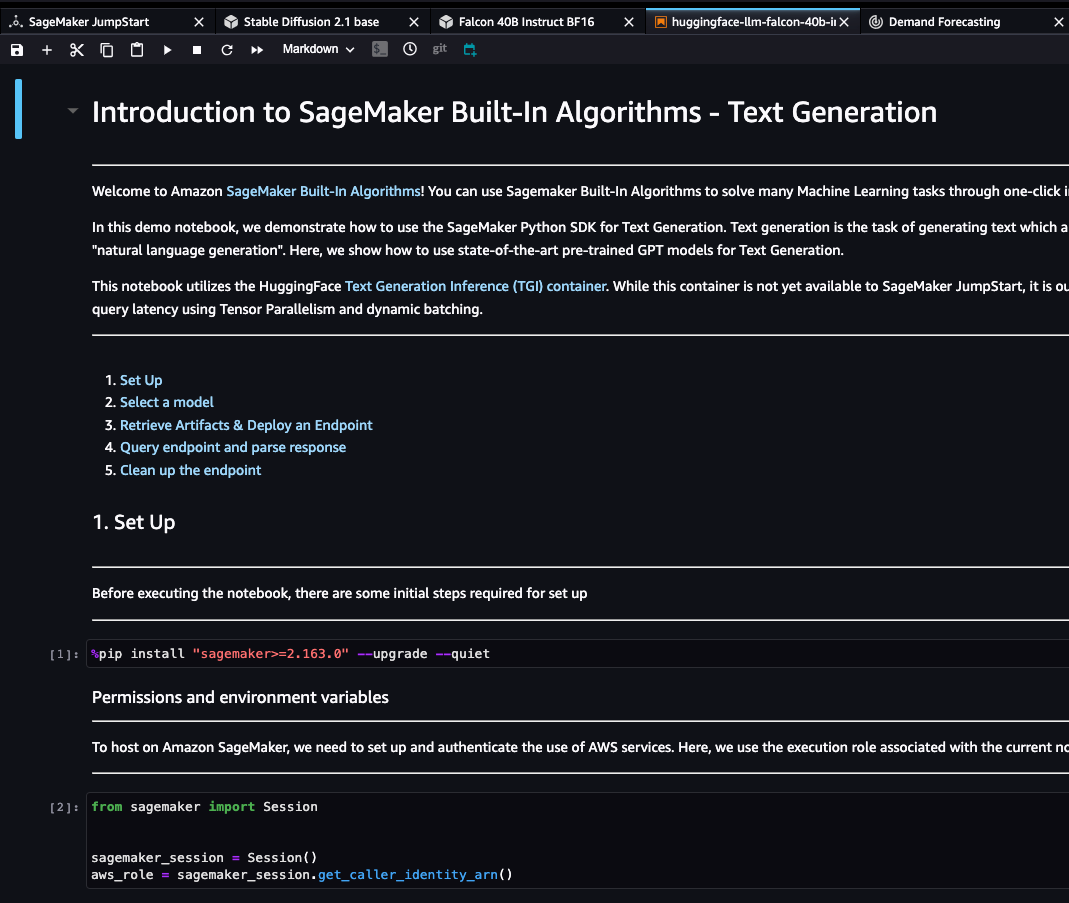Open Retrieve Artifacts & Deploy an Endpoint link
Screen dimensions: 1069x903
click(246, 425)
